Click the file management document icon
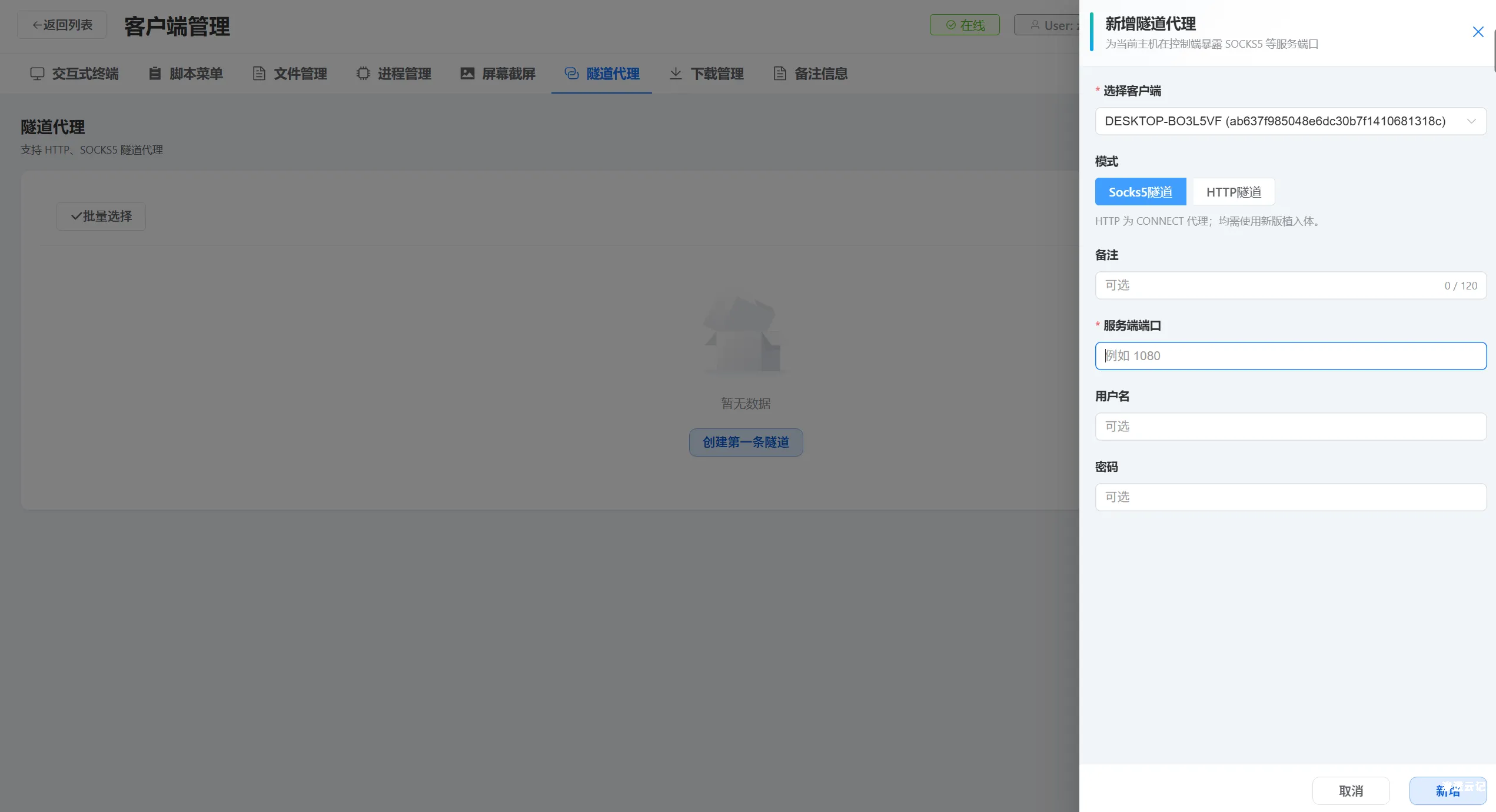This screenshot has width=1496, height=812. (x=259, y=74)
